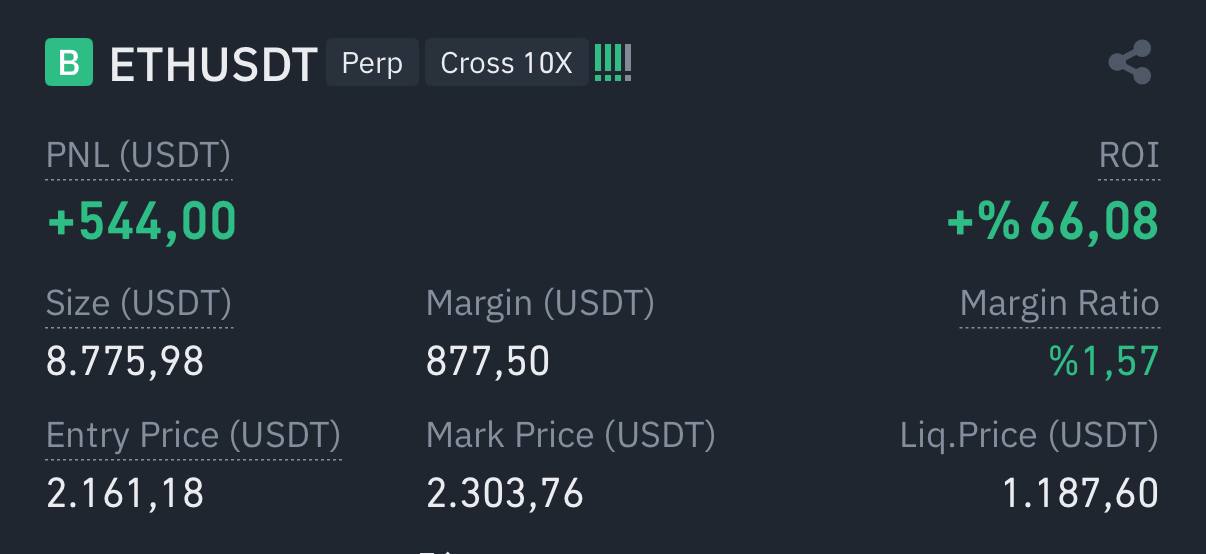1206x554 pixels.
Task: Tap the green risk level bars
Action: [x=613, y=63]
